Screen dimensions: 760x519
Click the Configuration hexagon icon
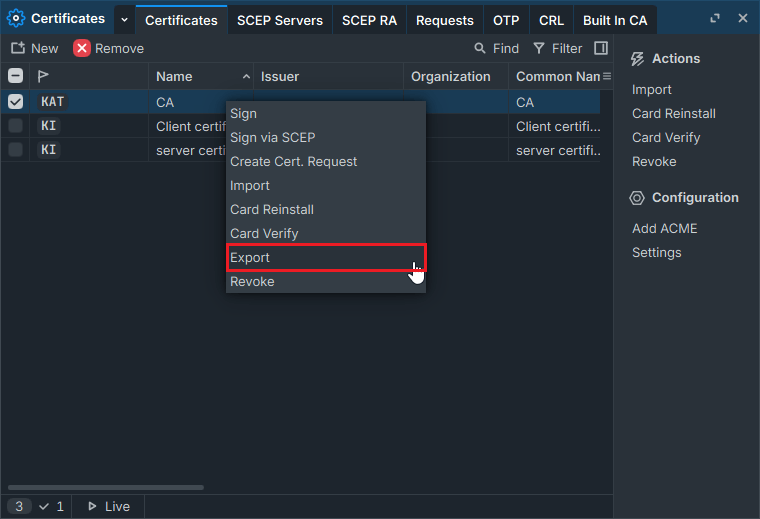pyautogui.click(x=637, y=198)
